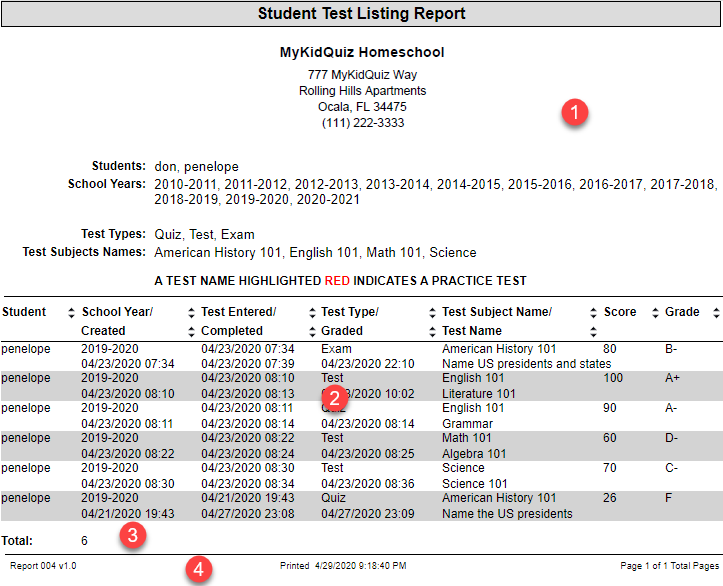Image resolution: width=723 pixels, height=586 pixels.
Task: Select the F grade cell
Action: click(x=668, y=498)
